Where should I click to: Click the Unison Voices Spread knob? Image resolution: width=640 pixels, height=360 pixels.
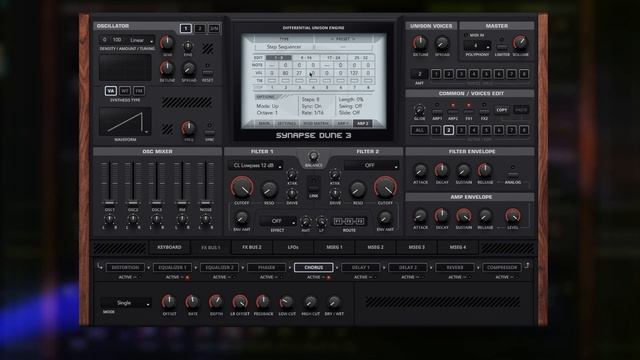click(x=442, y=43)
